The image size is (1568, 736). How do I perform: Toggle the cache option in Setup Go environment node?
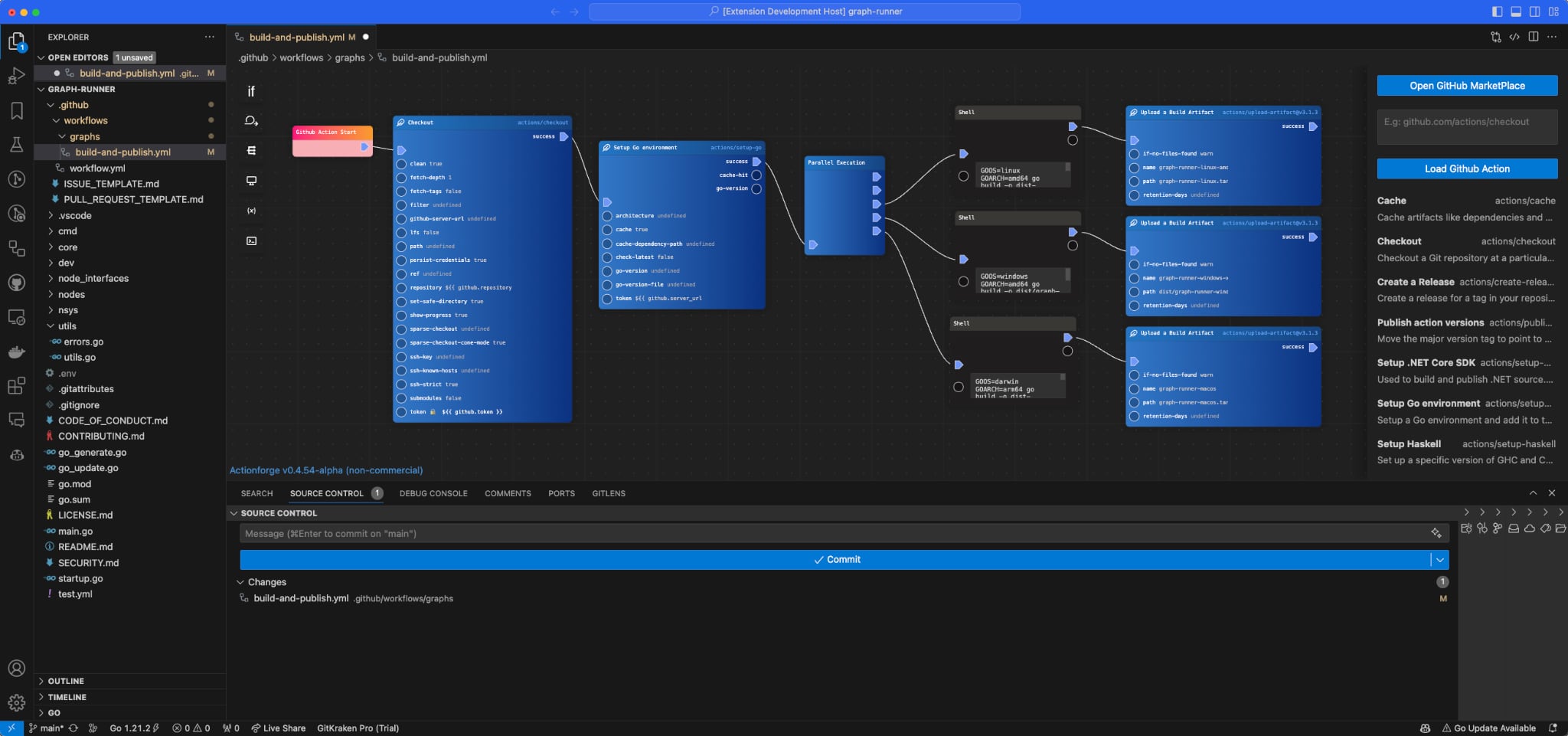pyautogui.click(x=606, y=229)
